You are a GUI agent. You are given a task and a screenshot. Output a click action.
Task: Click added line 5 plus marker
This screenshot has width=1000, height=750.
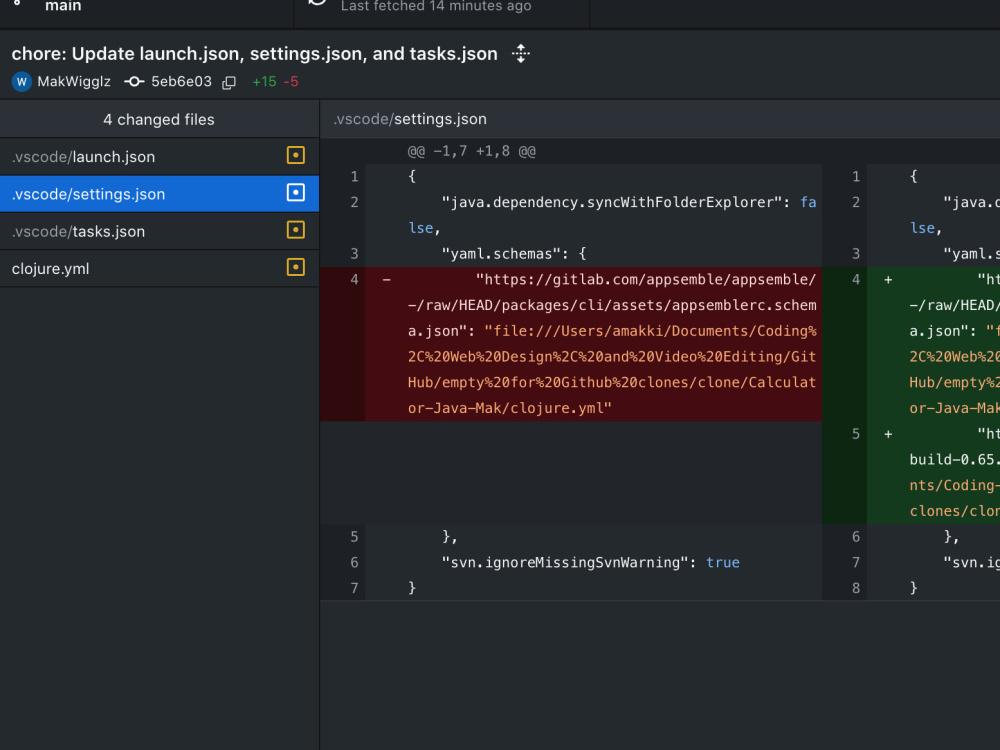coord(888,434)
